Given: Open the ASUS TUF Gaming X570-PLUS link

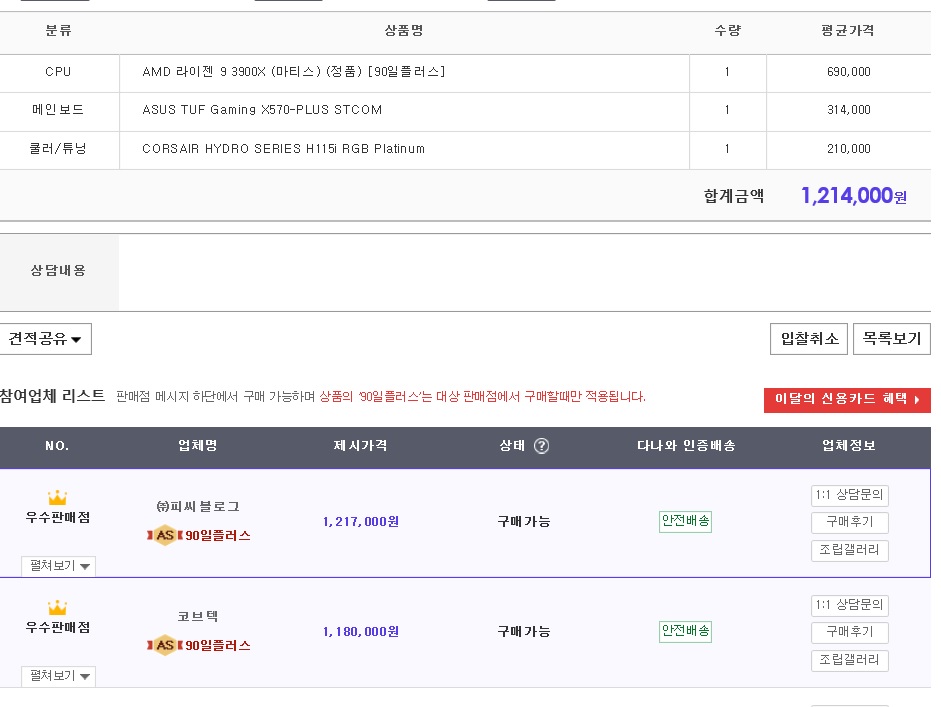Looking at the screenshot, I should point(262,110).
